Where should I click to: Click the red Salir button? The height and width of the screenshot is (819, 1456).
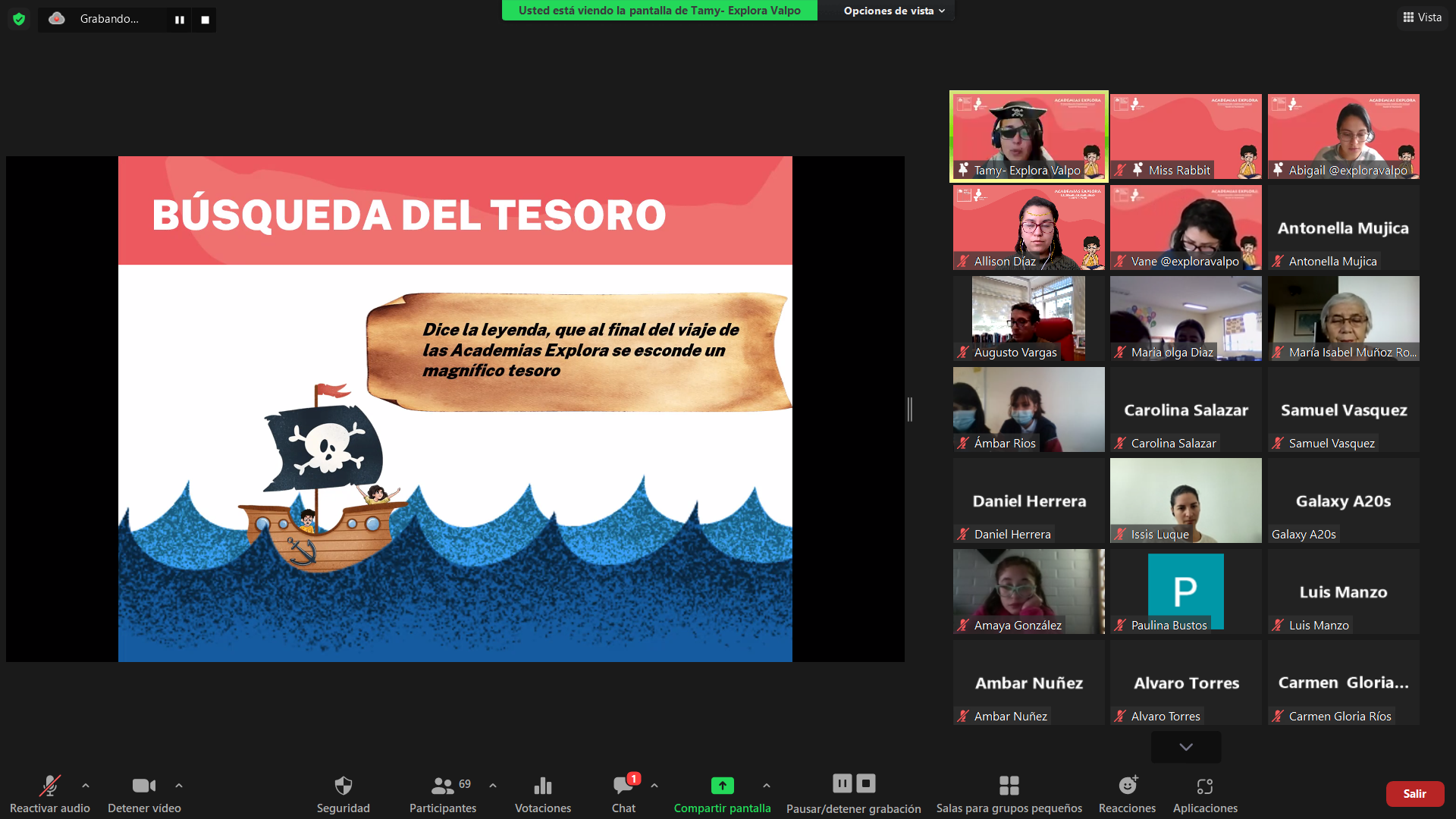pos(1414,793)
